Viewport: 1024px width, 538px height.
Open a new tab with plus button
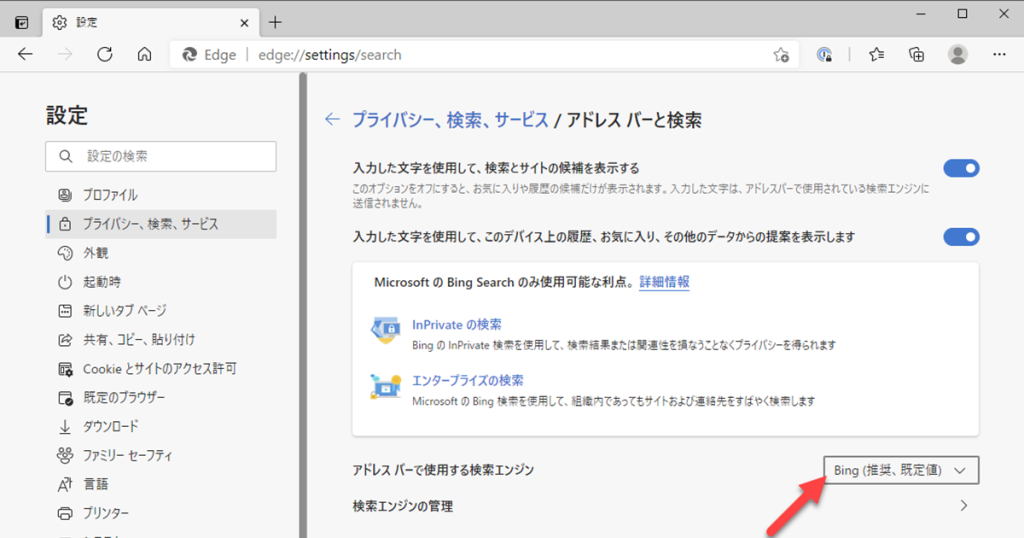pyautogui.click(x=276, y=22)
